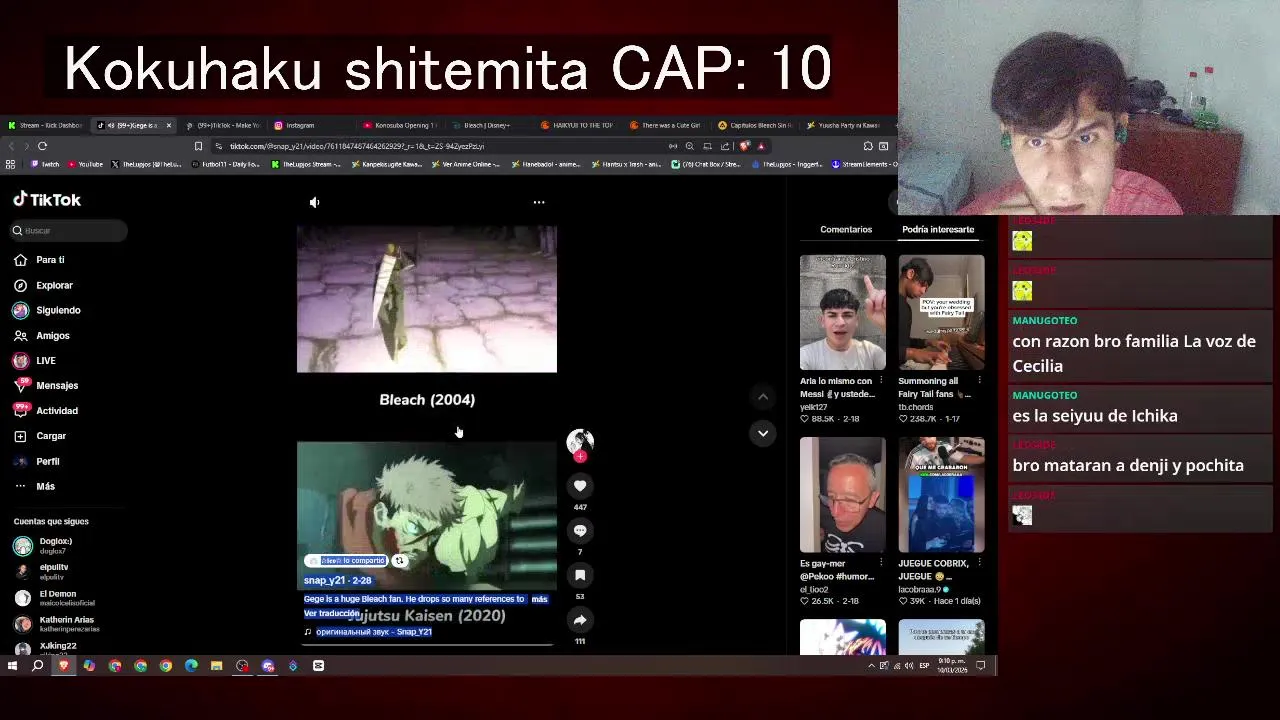Open El Demon followed account

54,598
